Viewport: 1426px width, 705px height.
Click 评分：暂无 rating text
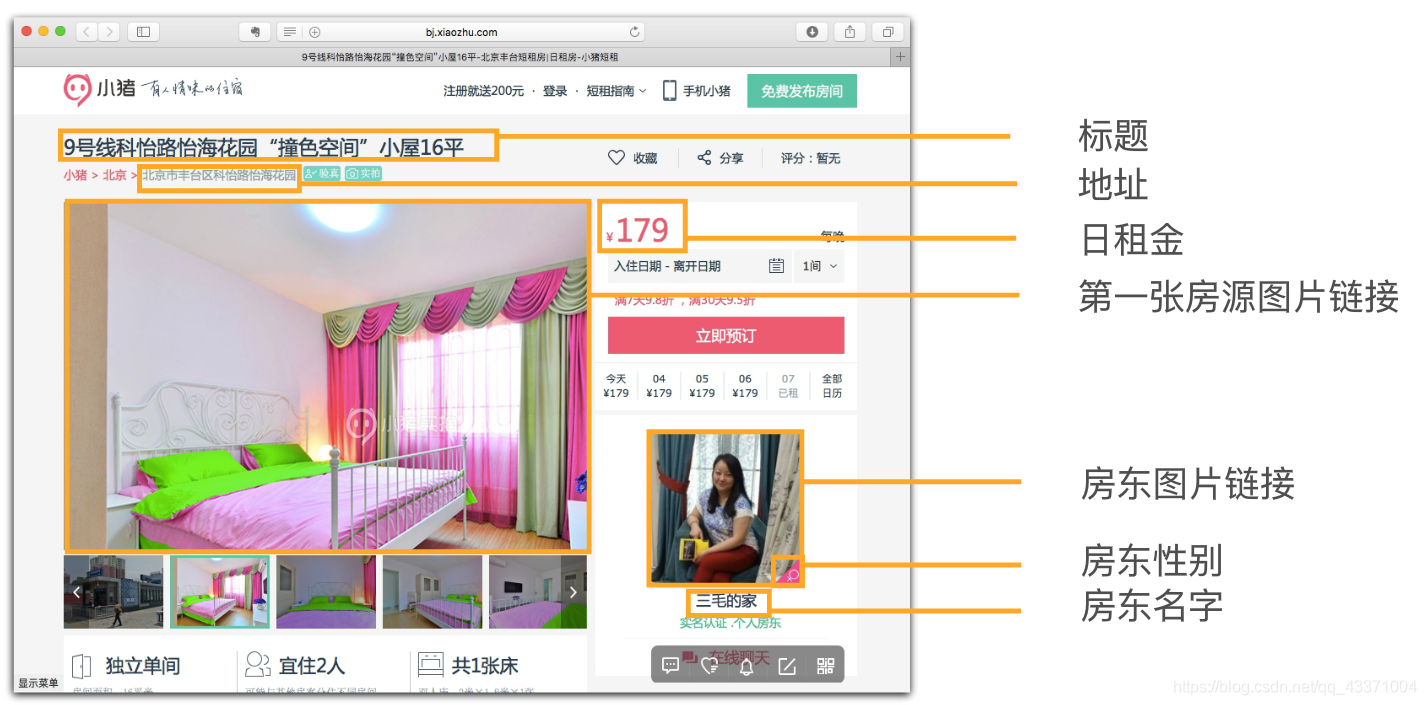click(x=811, y=158)
